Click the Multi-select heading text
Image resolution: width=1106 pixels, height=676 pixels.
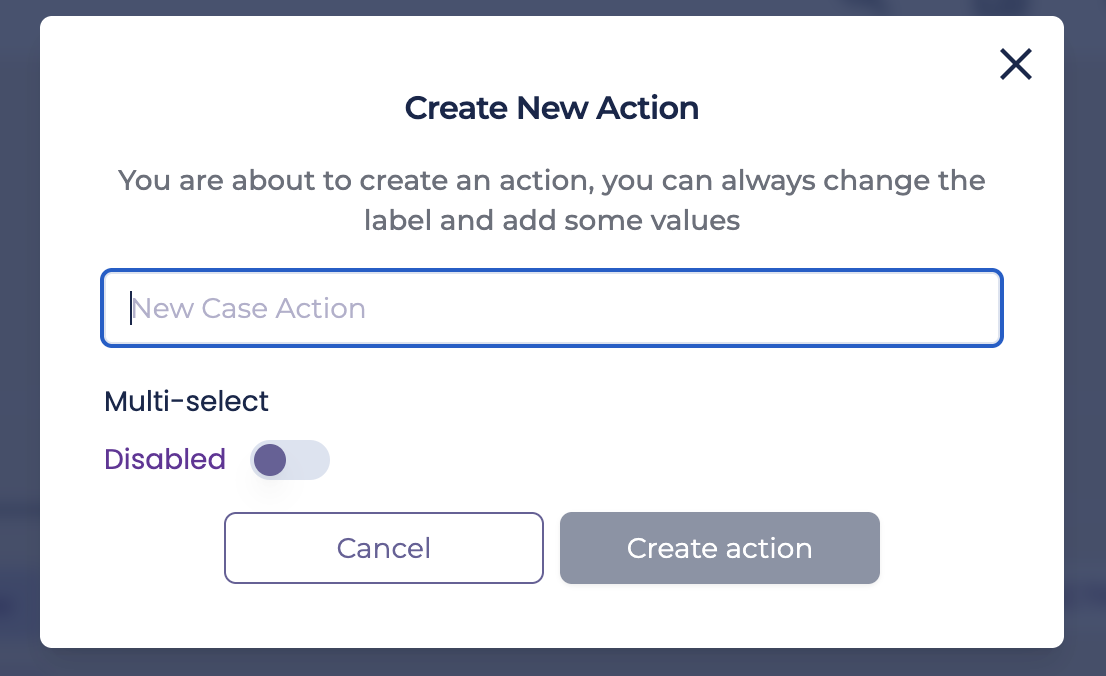tap(185, 401)
